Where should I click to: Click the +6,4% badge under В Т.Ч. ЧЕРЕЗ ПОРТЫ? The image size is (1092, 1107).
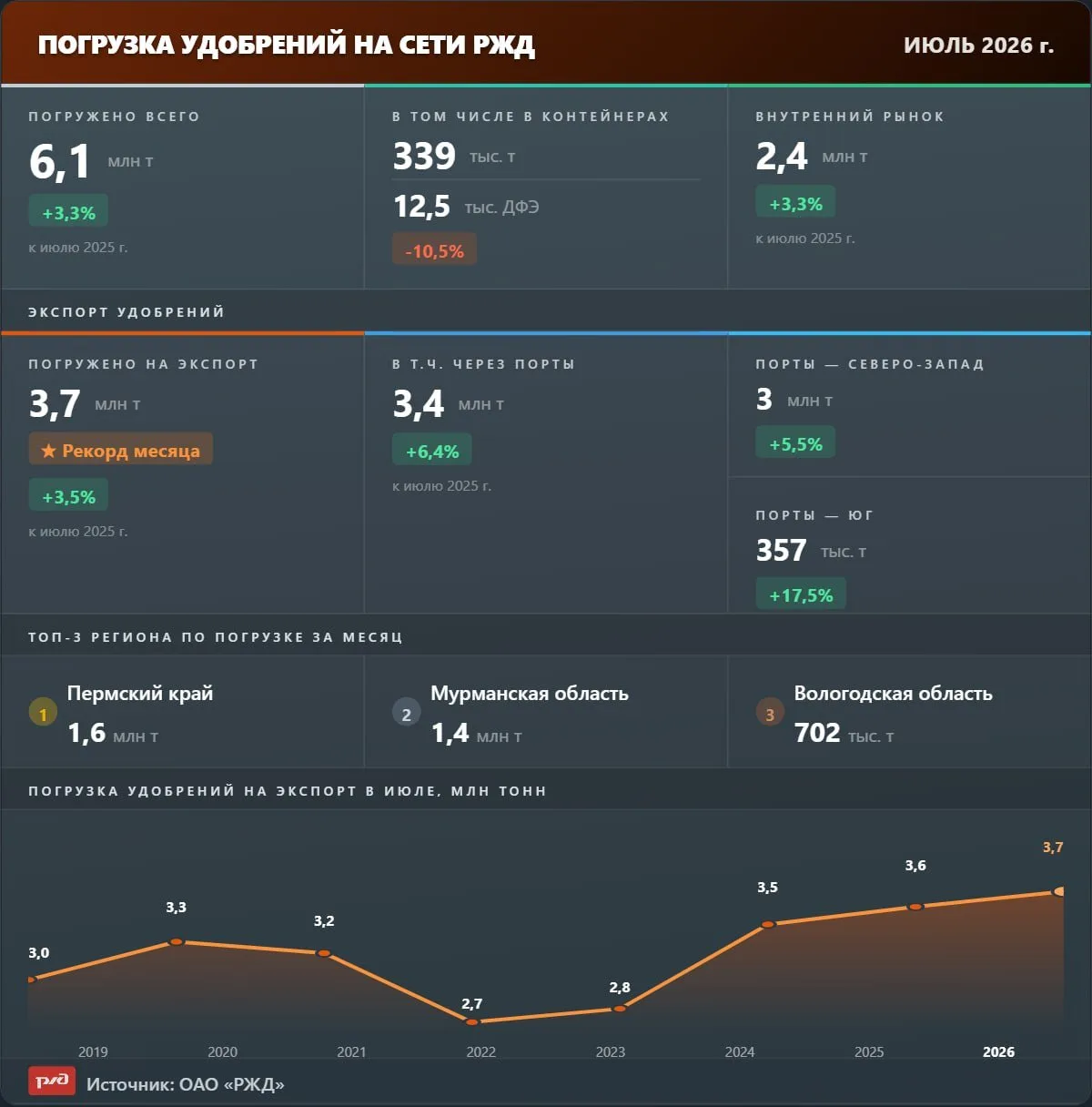[432, 451]
